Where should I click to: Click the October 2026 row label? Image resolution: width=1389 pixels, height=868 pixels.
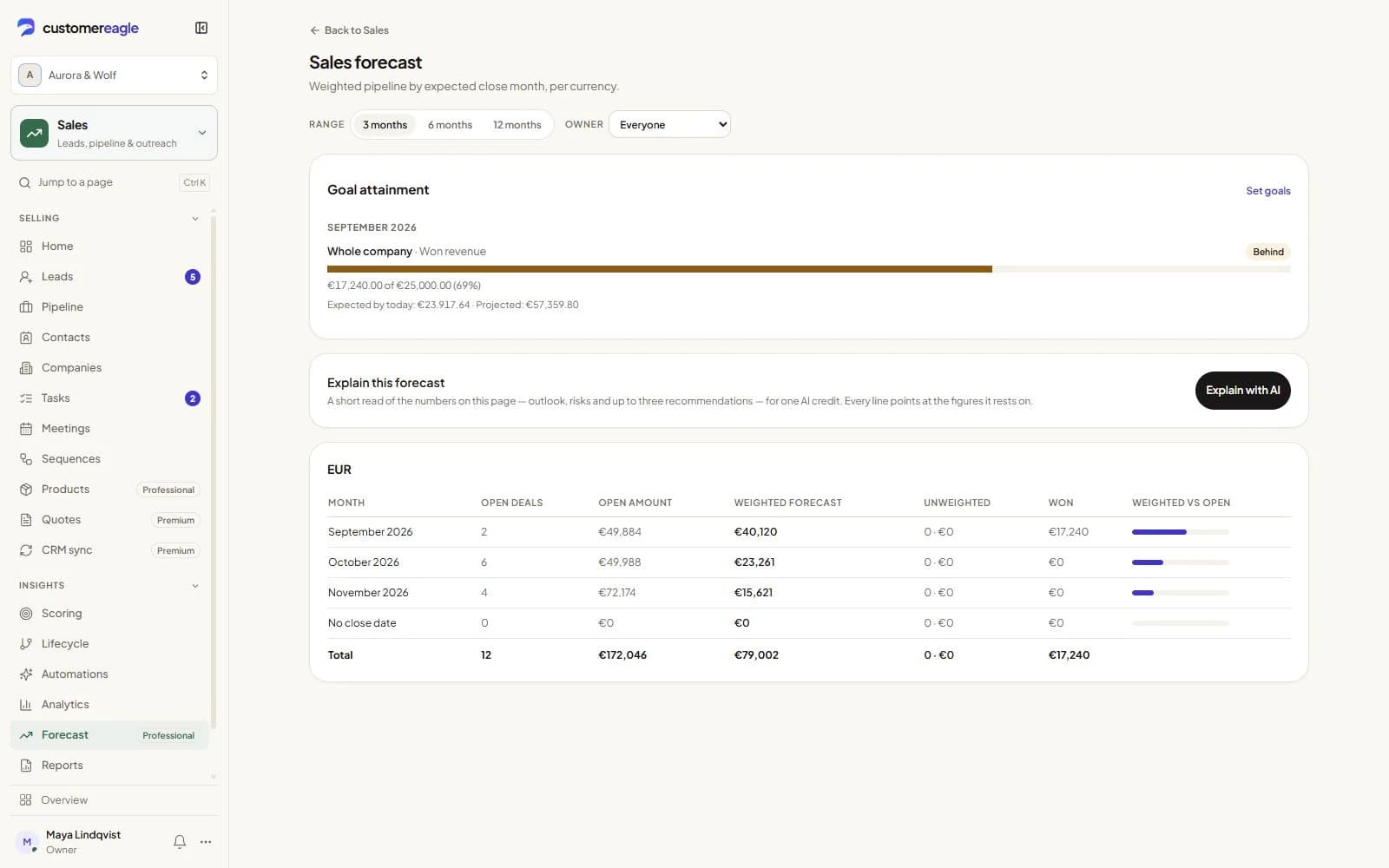click(x=364, y=562)
